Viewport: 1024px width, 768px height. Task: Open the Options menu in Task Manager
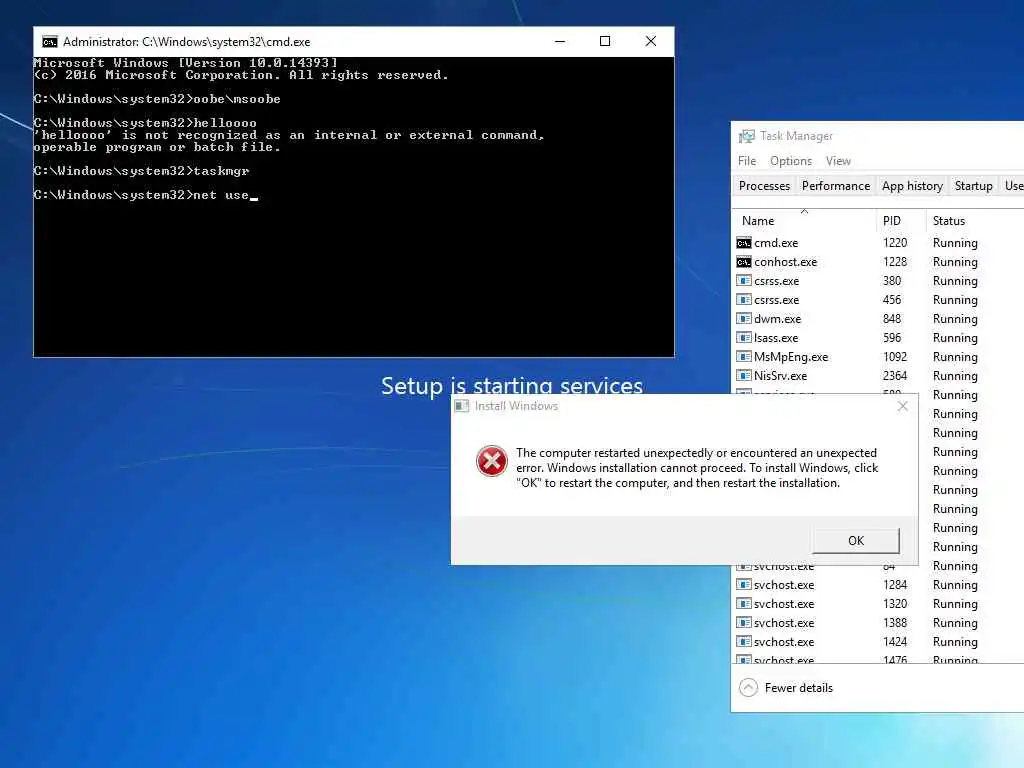coord(791,161)
